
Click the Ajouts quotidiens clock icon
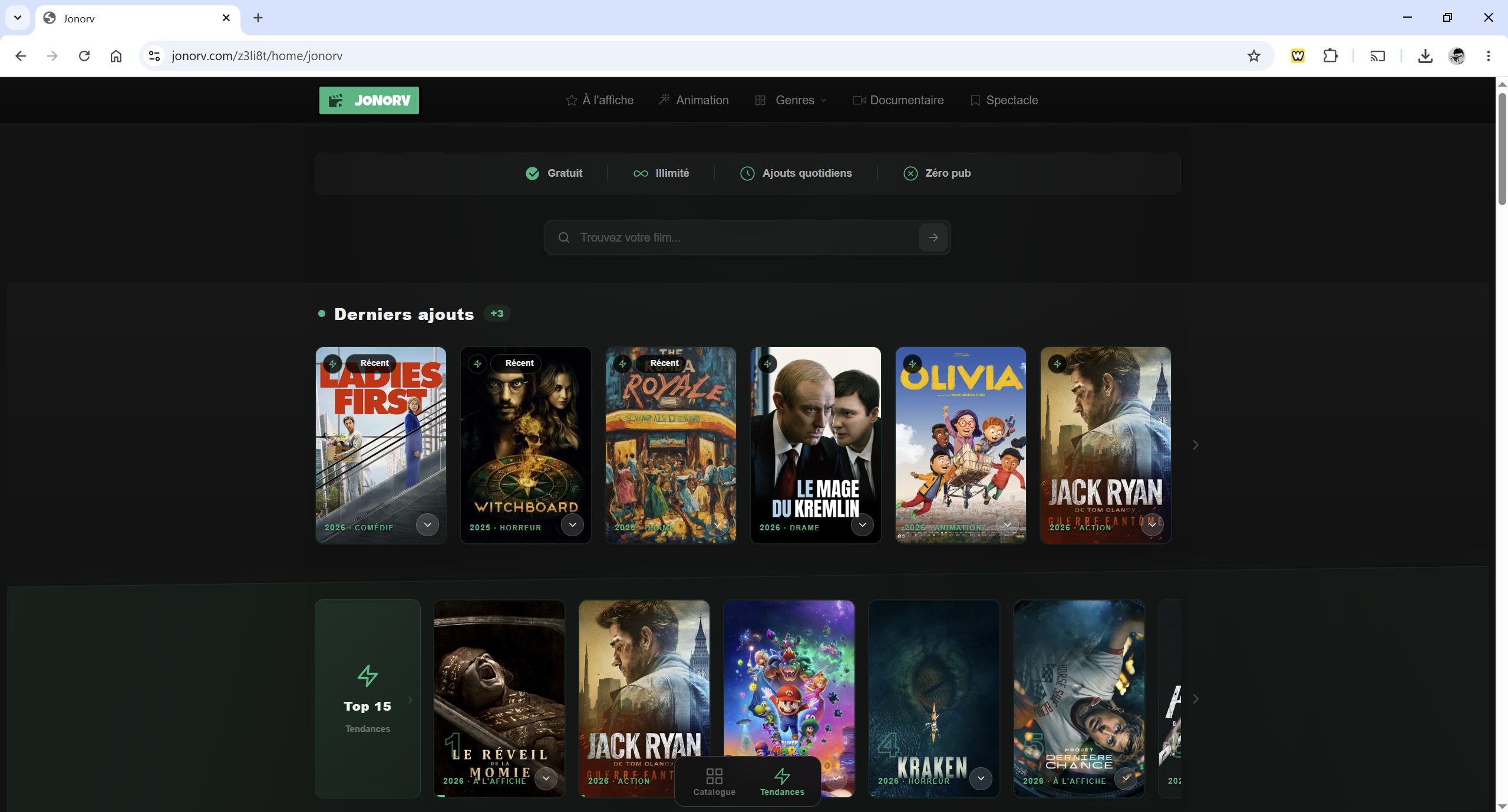[x=747, y=173]
